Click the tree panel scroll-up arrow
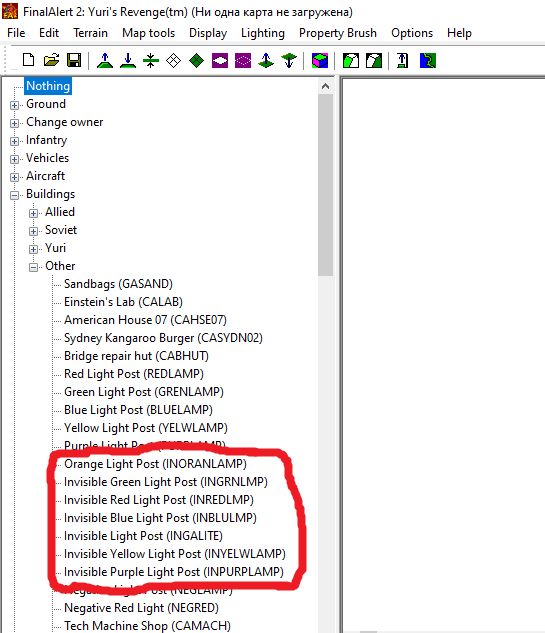Screen dimensions: 545x633 point(325,86)
